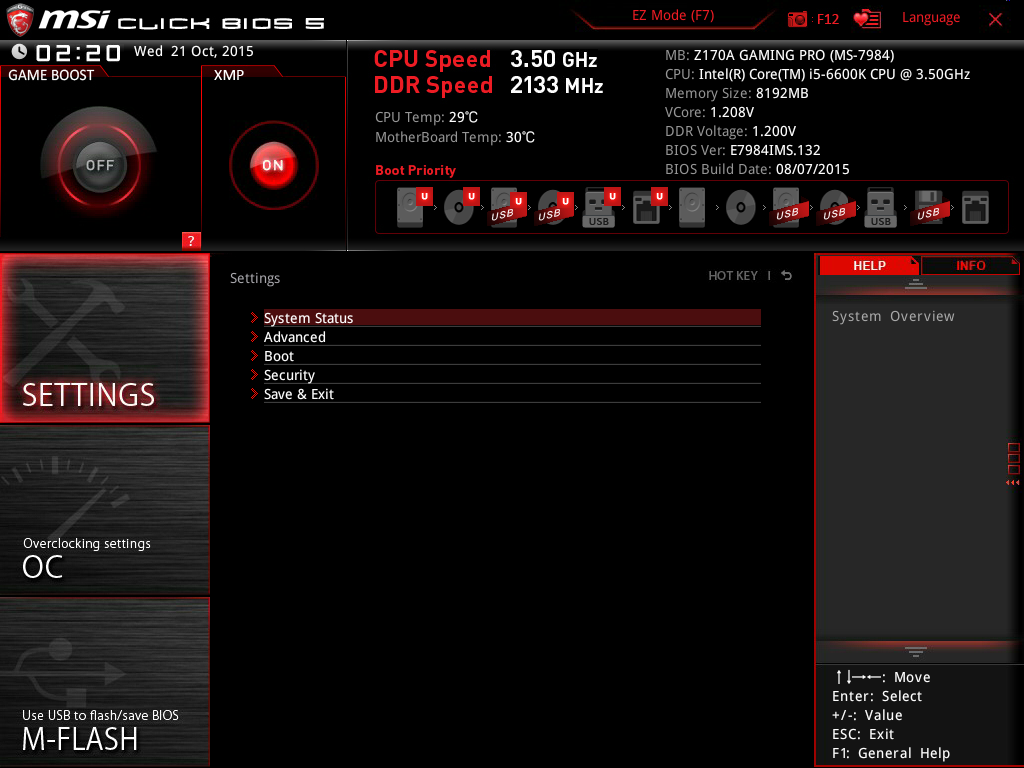The image size is (1024, 768).
Task: Take a screenshot with the F12 camera icon
Action: point(797,19)
